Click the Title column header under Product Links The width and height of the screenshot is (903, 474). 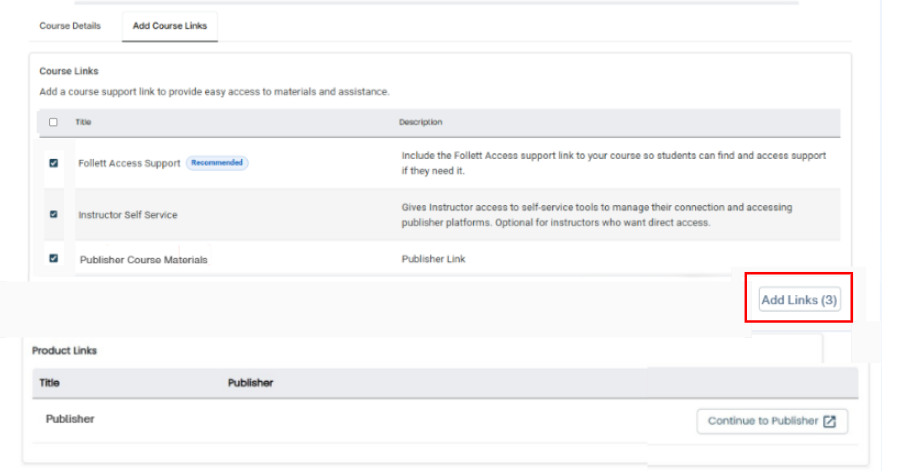49,383
